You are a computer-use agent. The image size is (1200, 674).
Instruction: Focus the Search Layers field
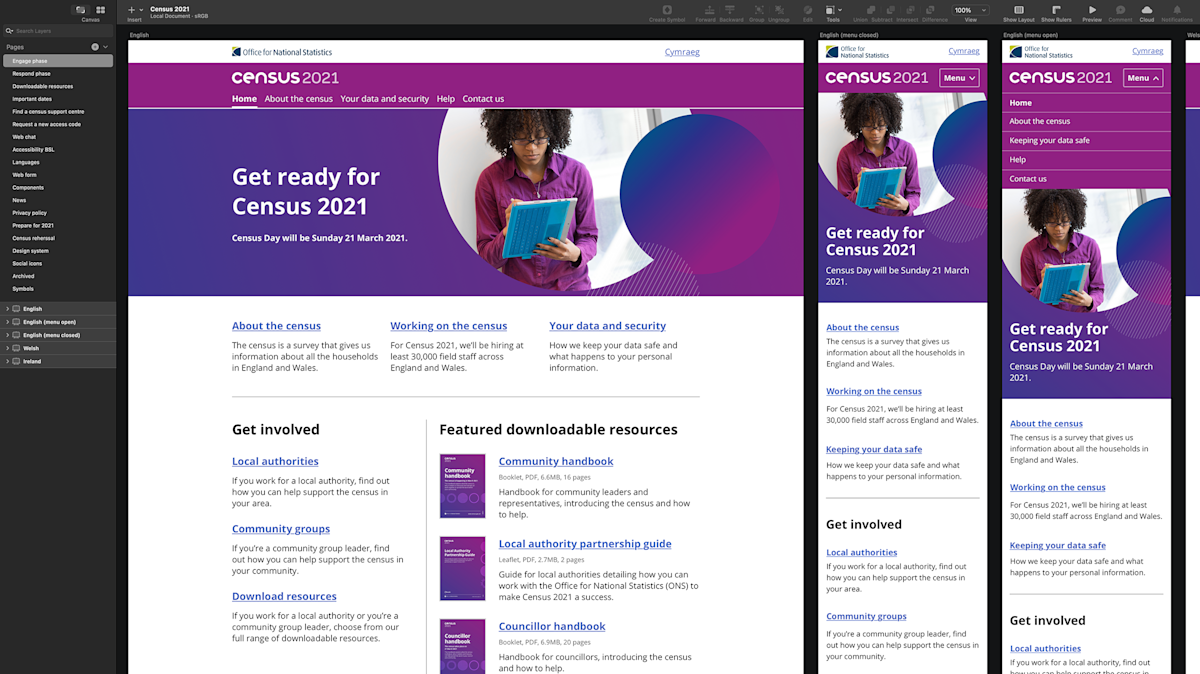58,31
